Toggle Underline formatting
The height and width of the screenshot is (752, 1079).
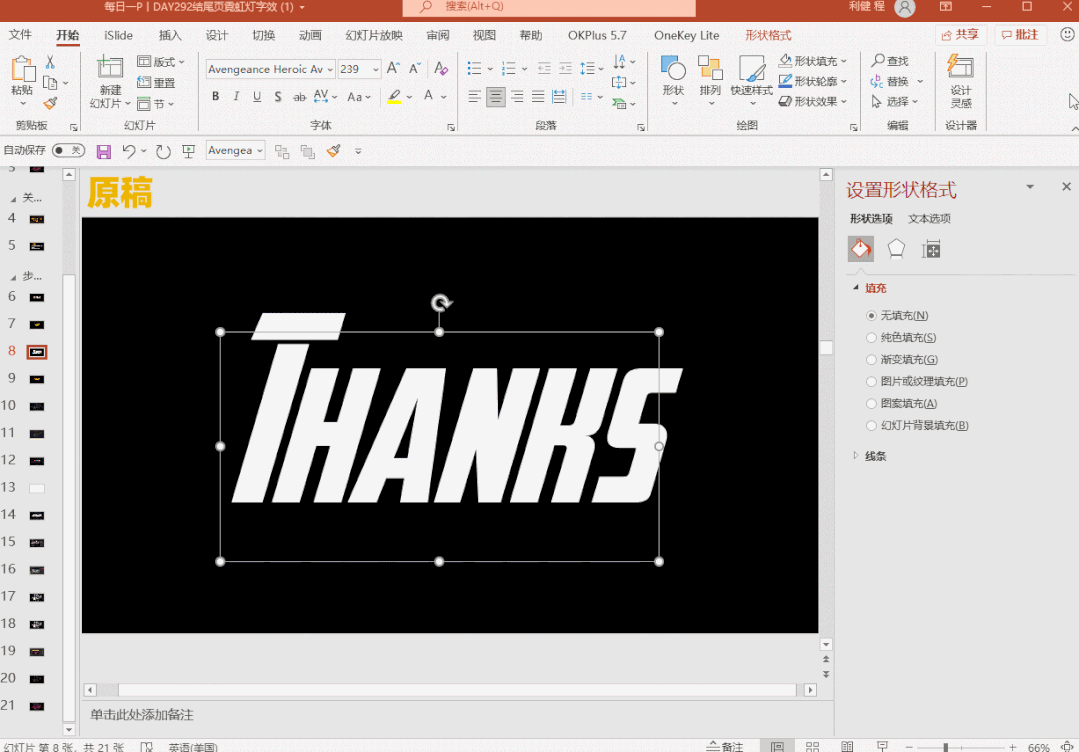click(257, 96)
